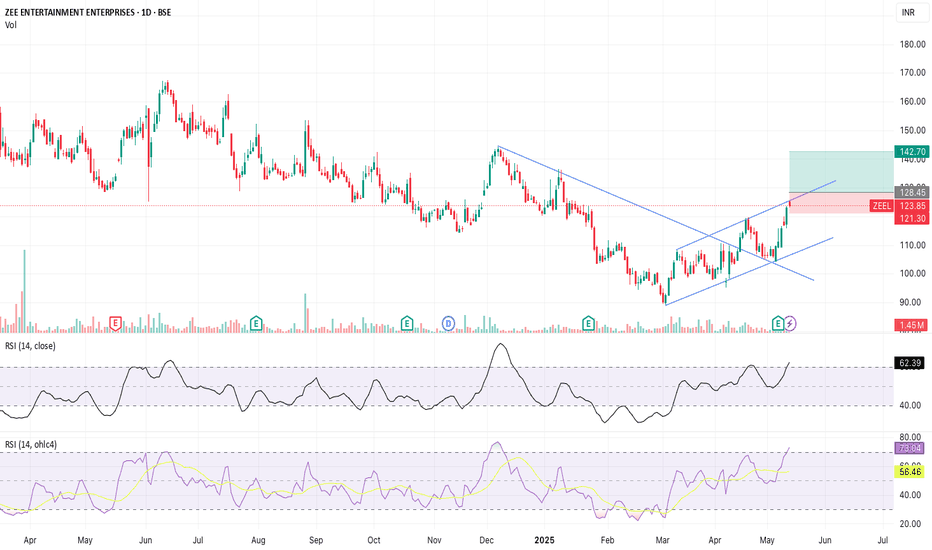Click the Aug label on the time axis

(x=258, y=540)
